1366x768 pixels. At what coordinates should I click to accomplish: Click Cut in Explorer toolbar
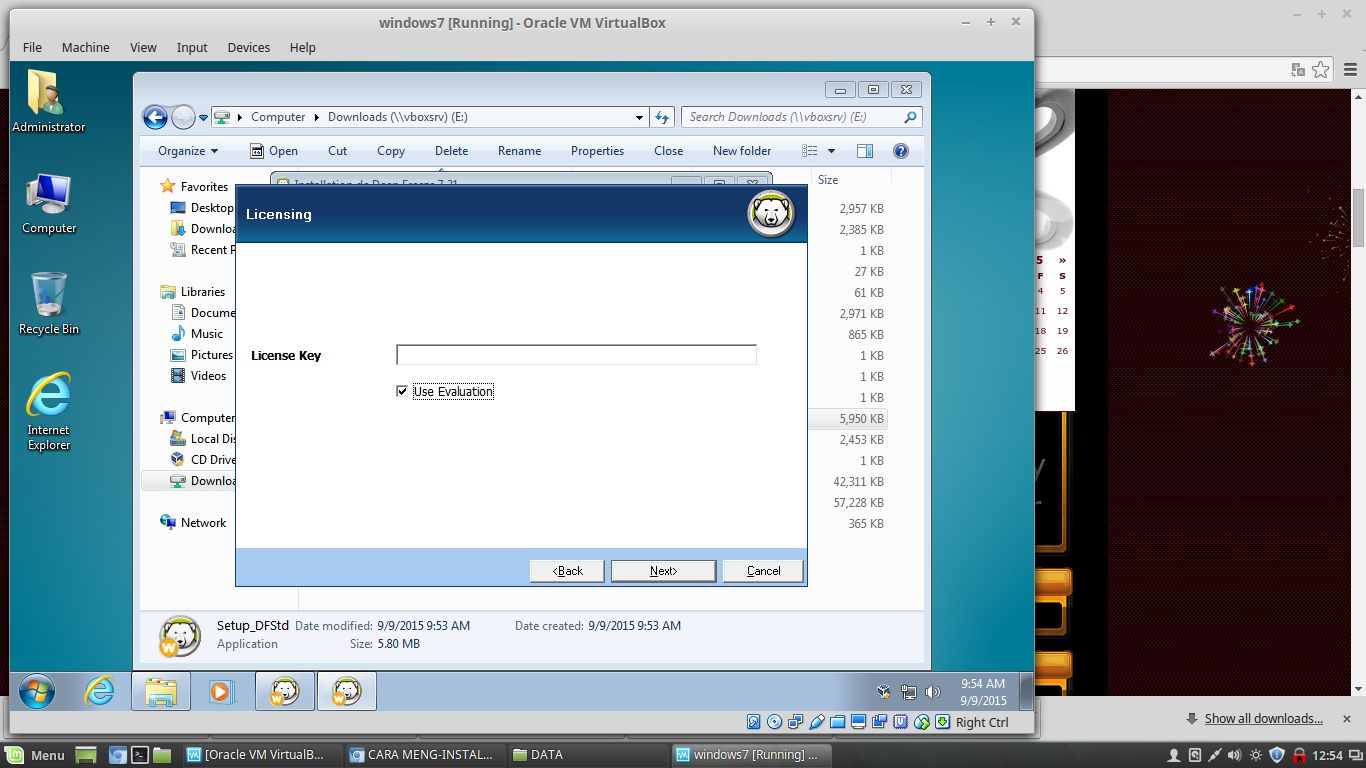point(338,151)
